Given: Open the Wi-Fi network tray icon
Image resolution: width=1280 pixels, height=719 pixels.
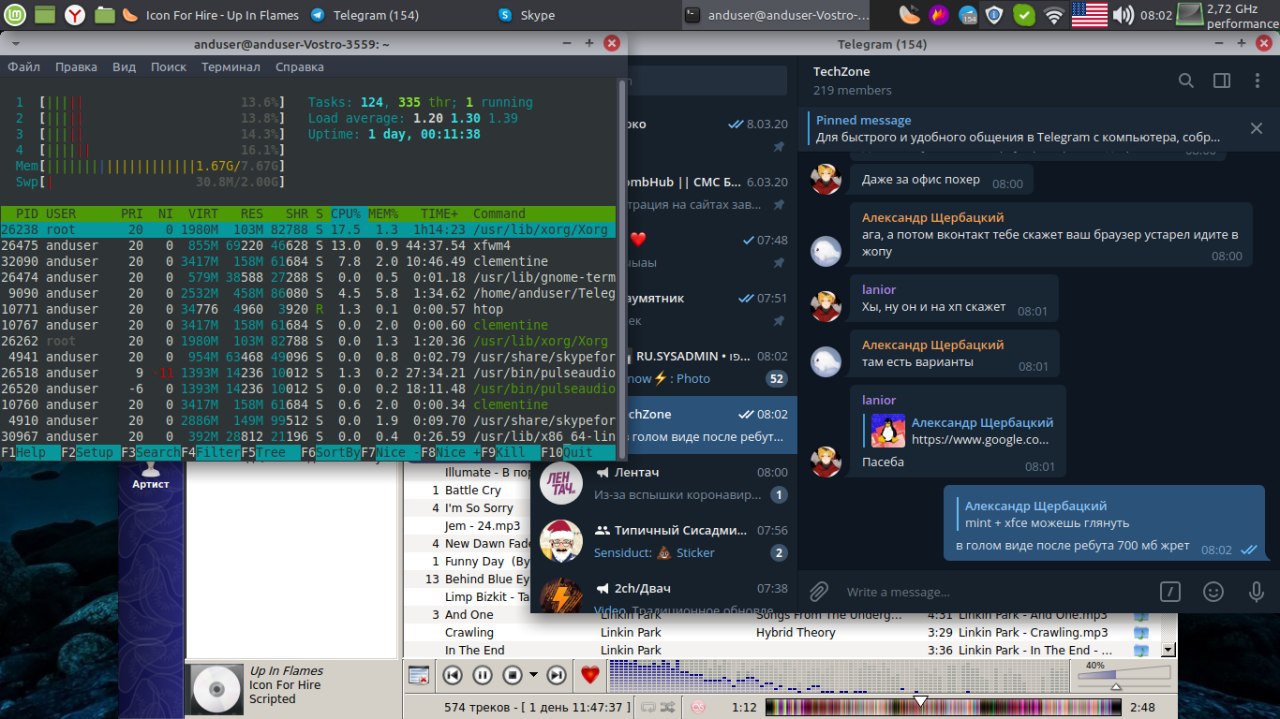Looking at the screenshot, I should tap(1054, 14).
